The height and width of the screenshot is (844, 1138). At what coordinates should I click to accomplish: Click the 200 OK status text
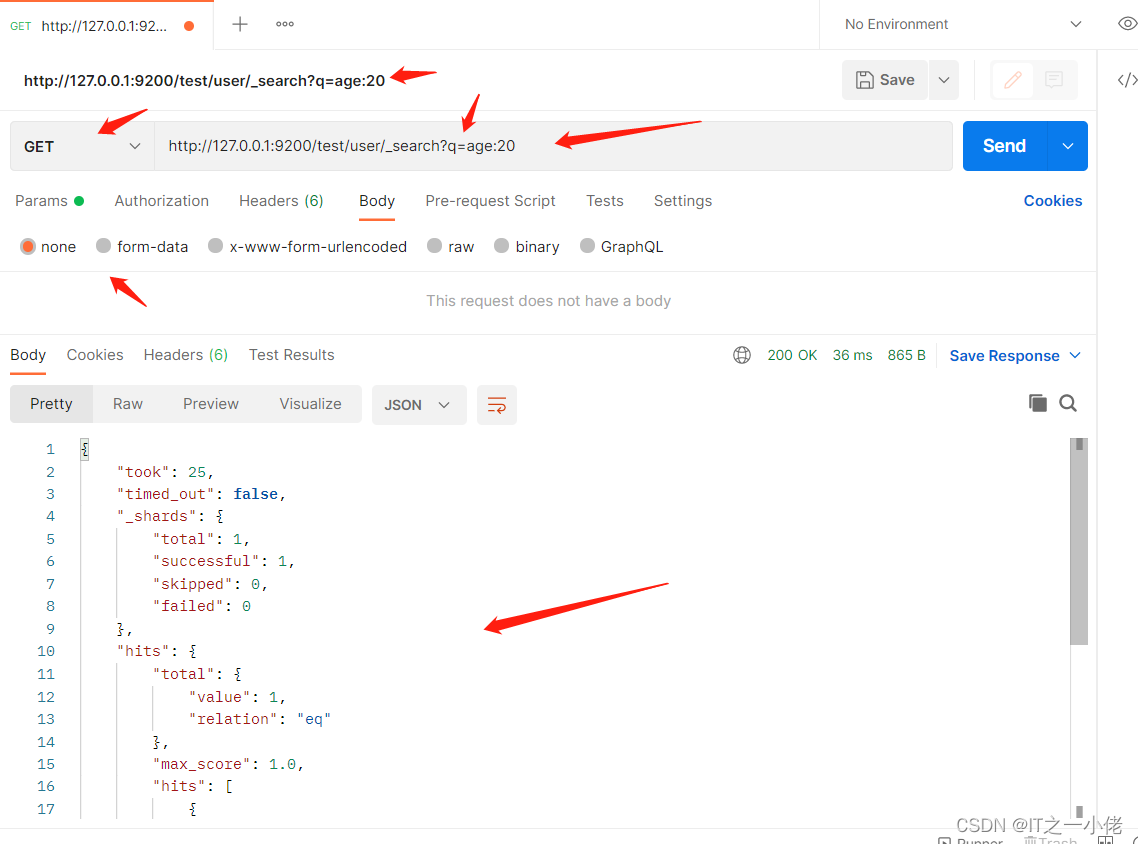(x=792, y=355)
